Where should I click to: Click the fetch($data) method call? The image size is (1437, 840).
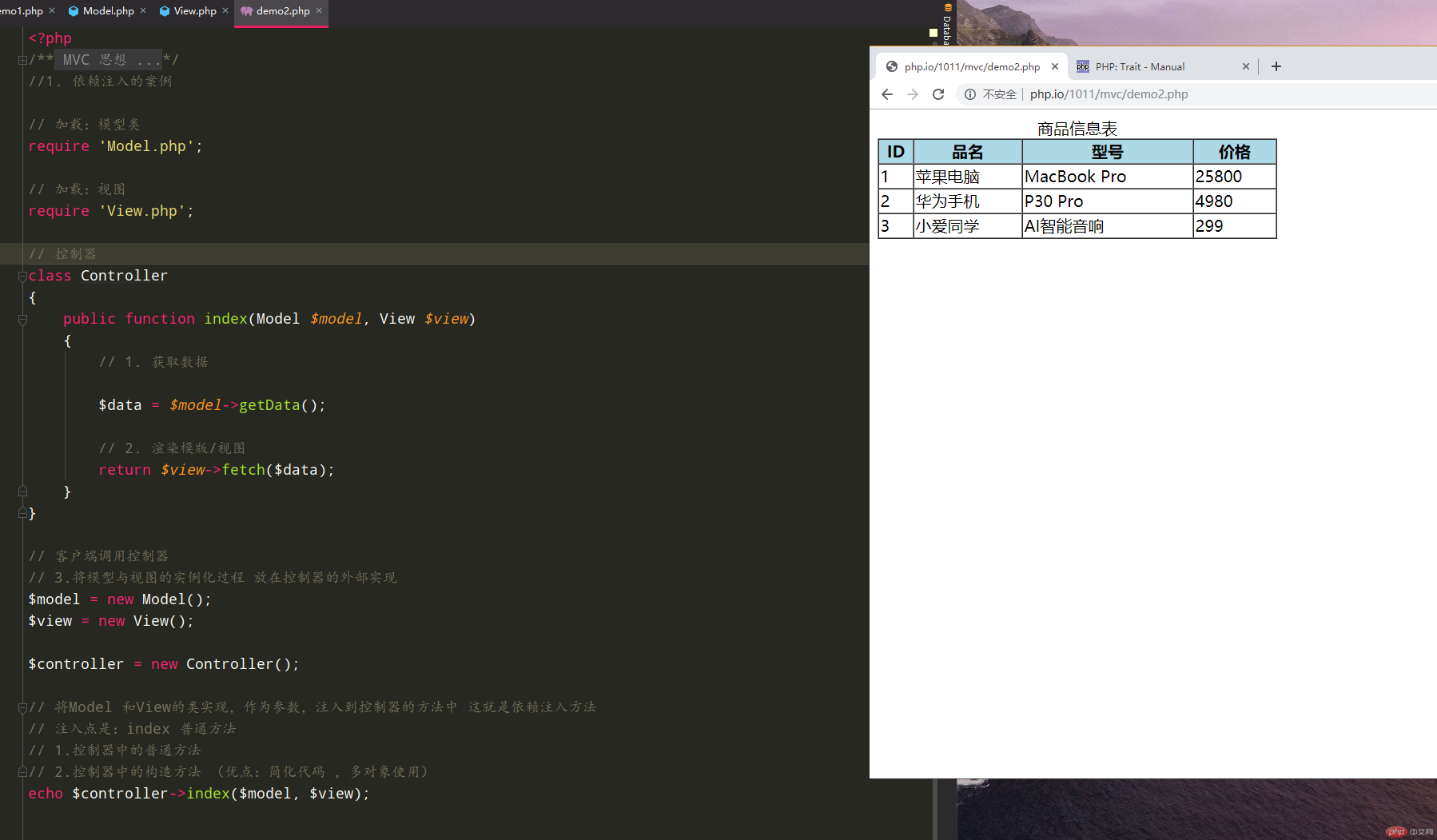[274, 470]
